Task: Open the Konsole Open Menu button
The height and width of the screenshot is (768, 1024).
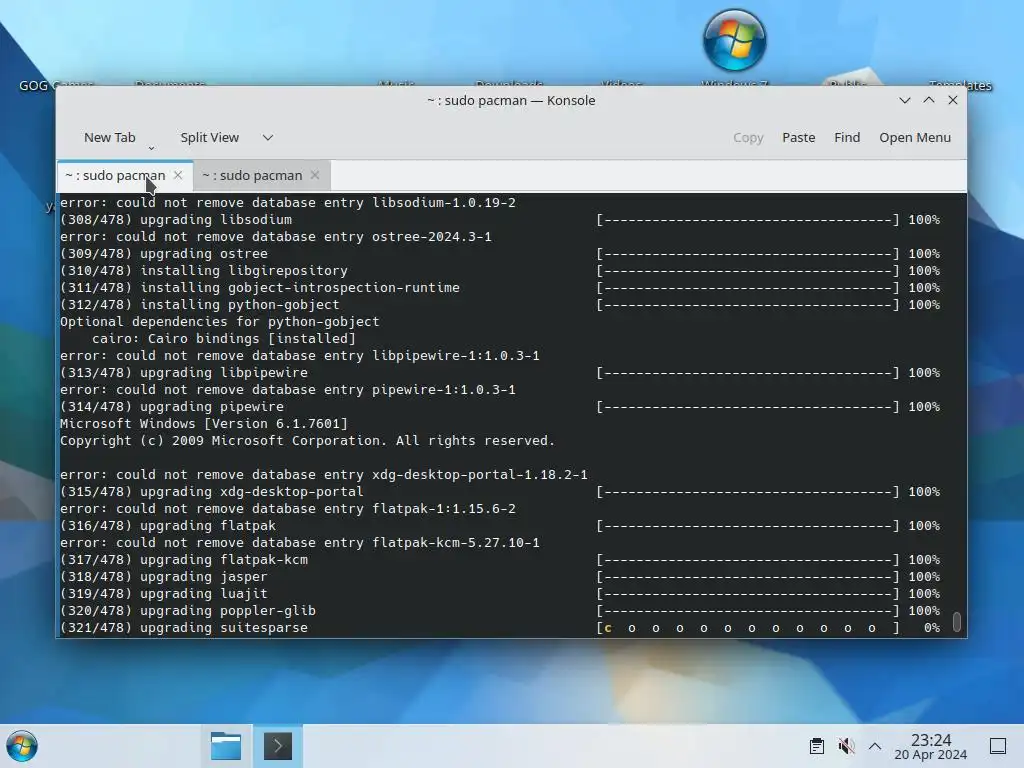Action: coord(915,138)
